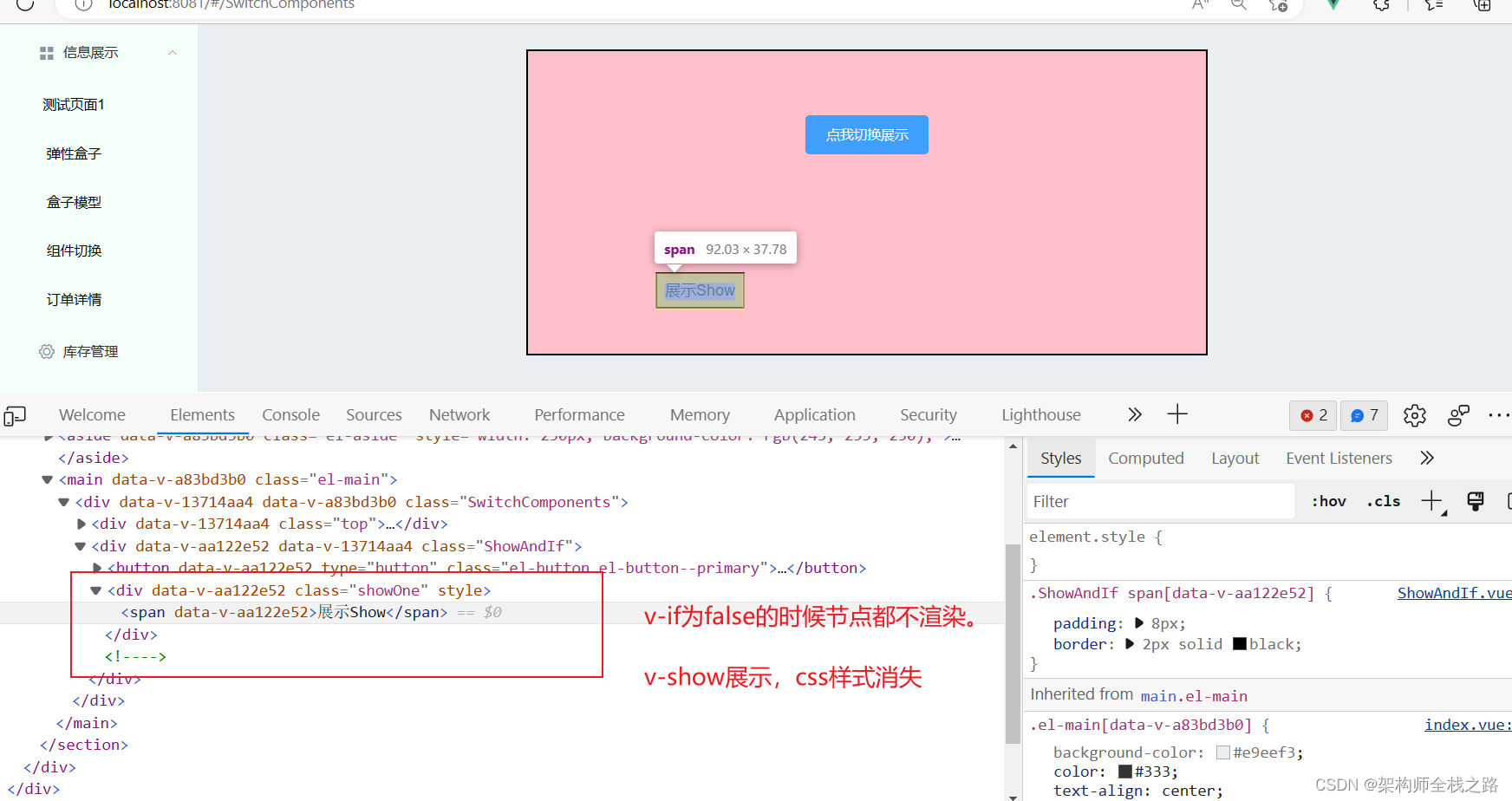Expand the padding shorthand triangle
The image size is (1512, 801).
[x=1139, y=623]
